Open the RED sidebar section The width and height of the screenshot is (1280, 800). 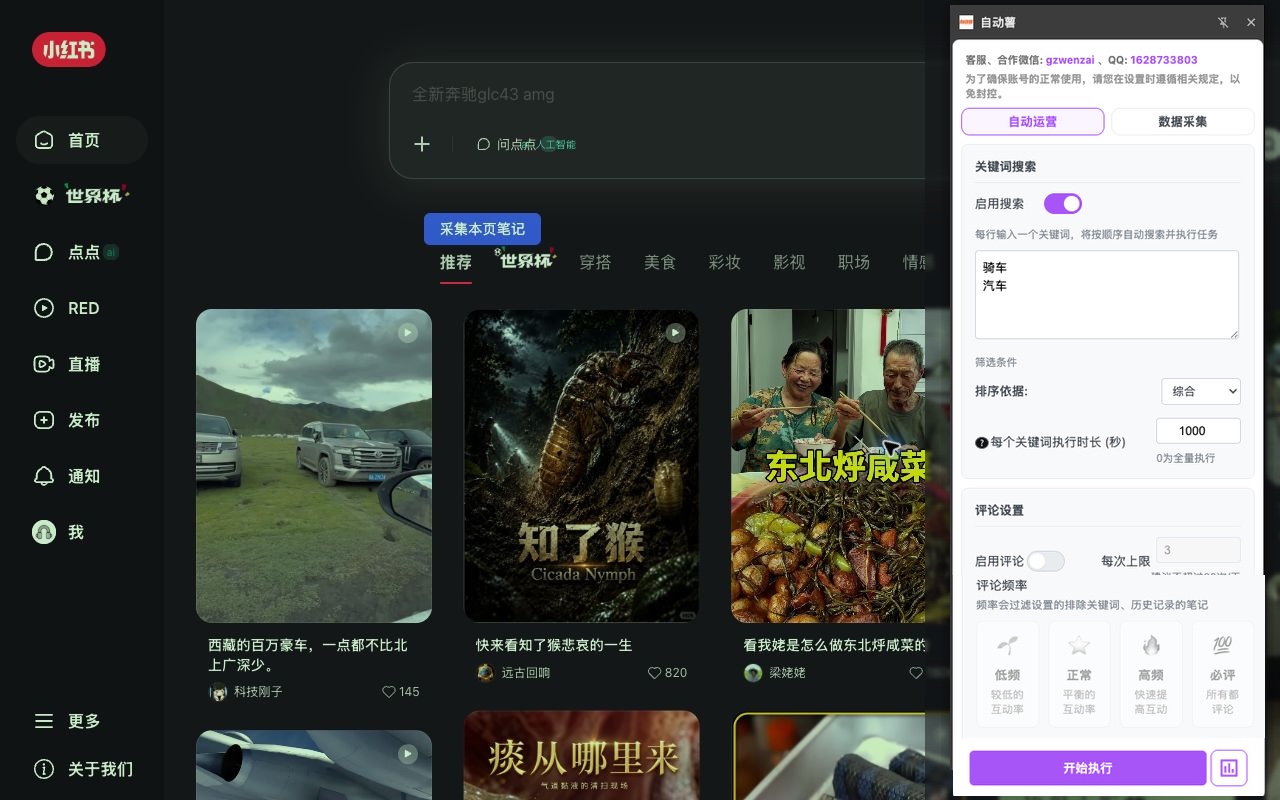click(82, 308)
